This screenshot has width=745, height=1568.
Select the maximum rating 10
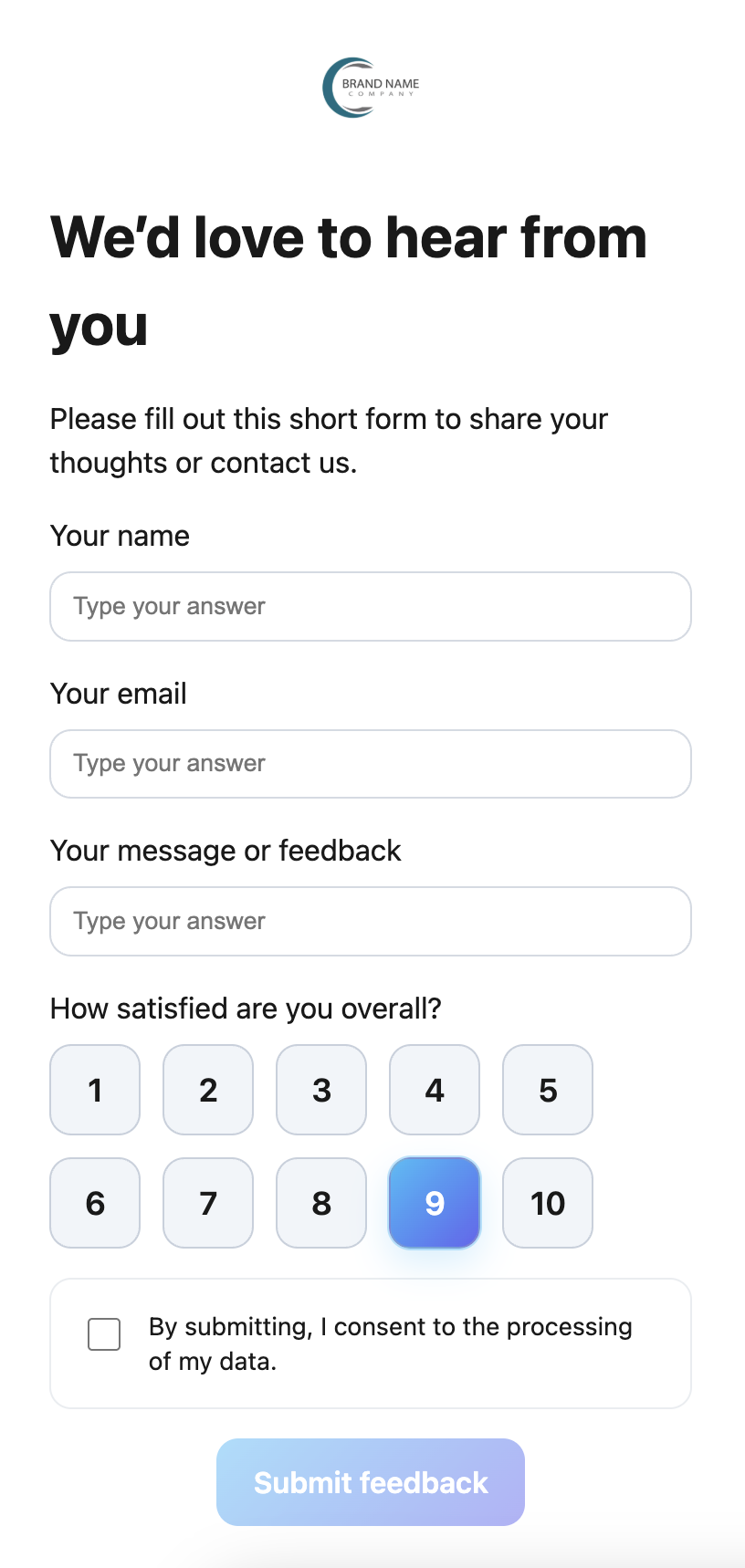pos(548,1203)
